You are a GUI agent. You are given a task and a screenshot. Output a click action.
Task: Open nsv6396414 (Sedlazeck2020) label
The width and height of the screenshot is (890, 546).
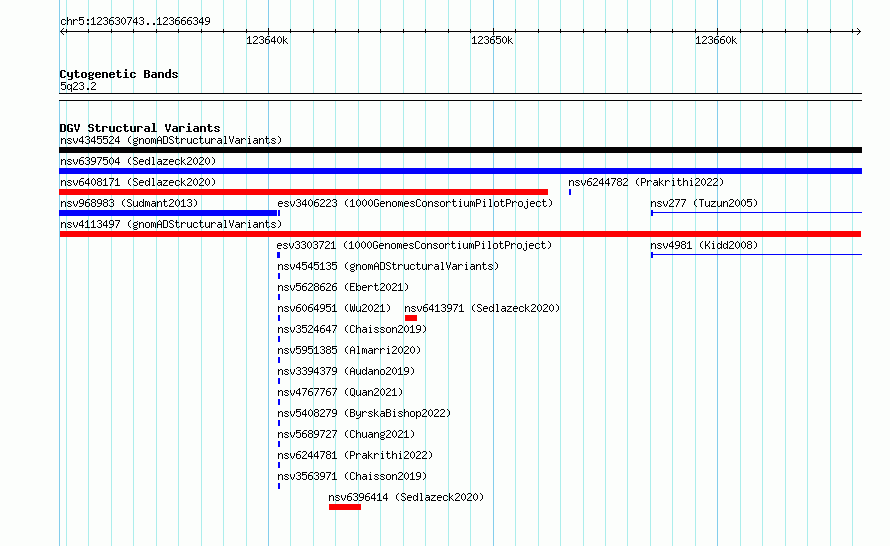tap(406, 497)
